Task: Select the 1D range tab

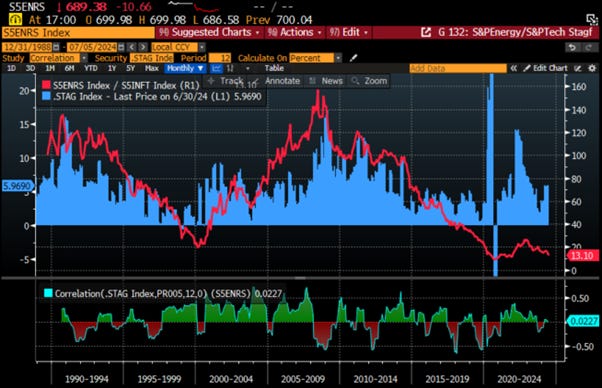Action: tap(12, 68)
